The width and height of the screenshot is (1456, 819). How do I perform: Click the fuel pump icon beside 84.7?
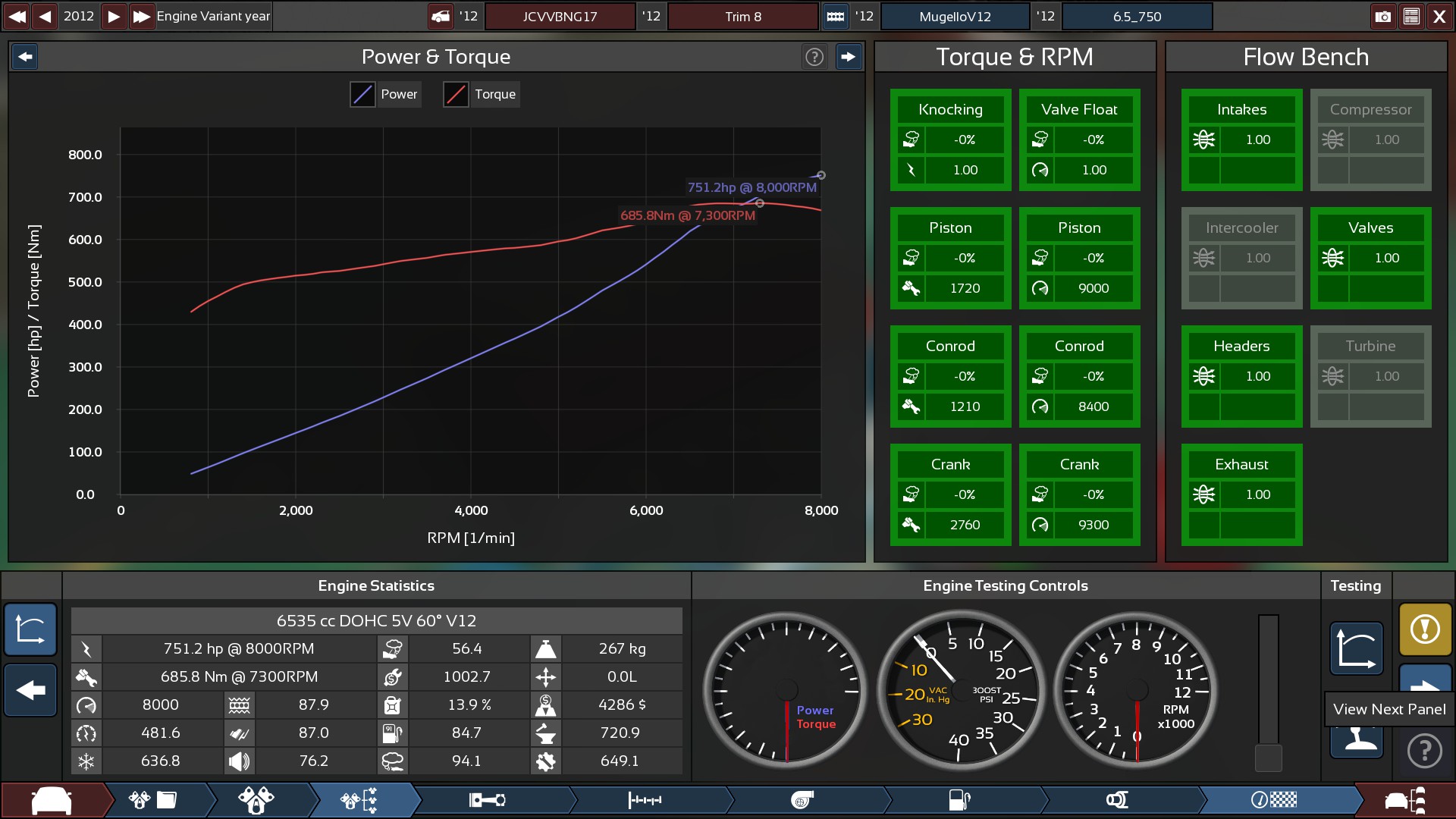point(392,733)
